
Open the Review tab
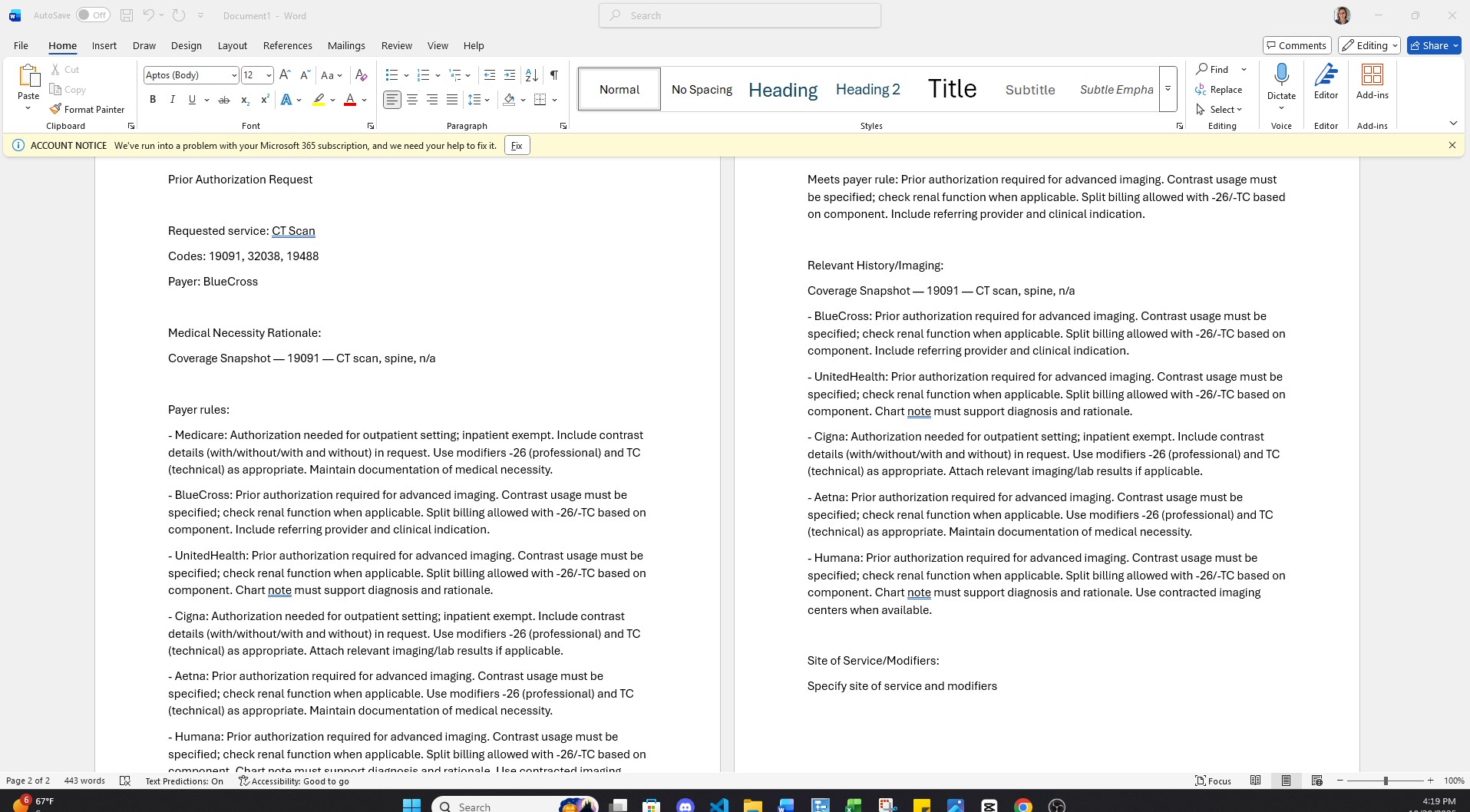(x=397, y=45)
